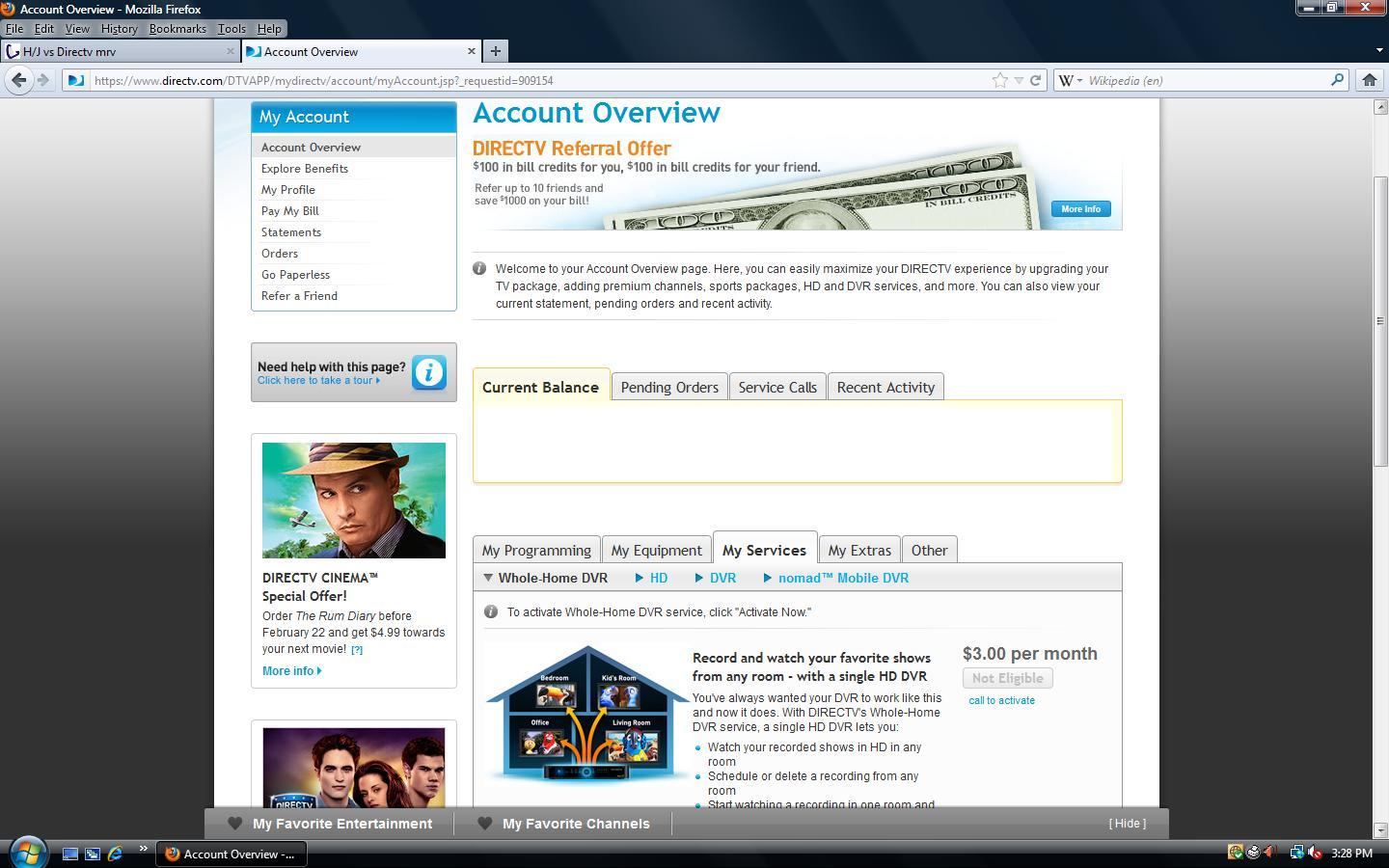Open the Bookmarks menu
This screenshot has height=868, width=1389.
(177, 29)
